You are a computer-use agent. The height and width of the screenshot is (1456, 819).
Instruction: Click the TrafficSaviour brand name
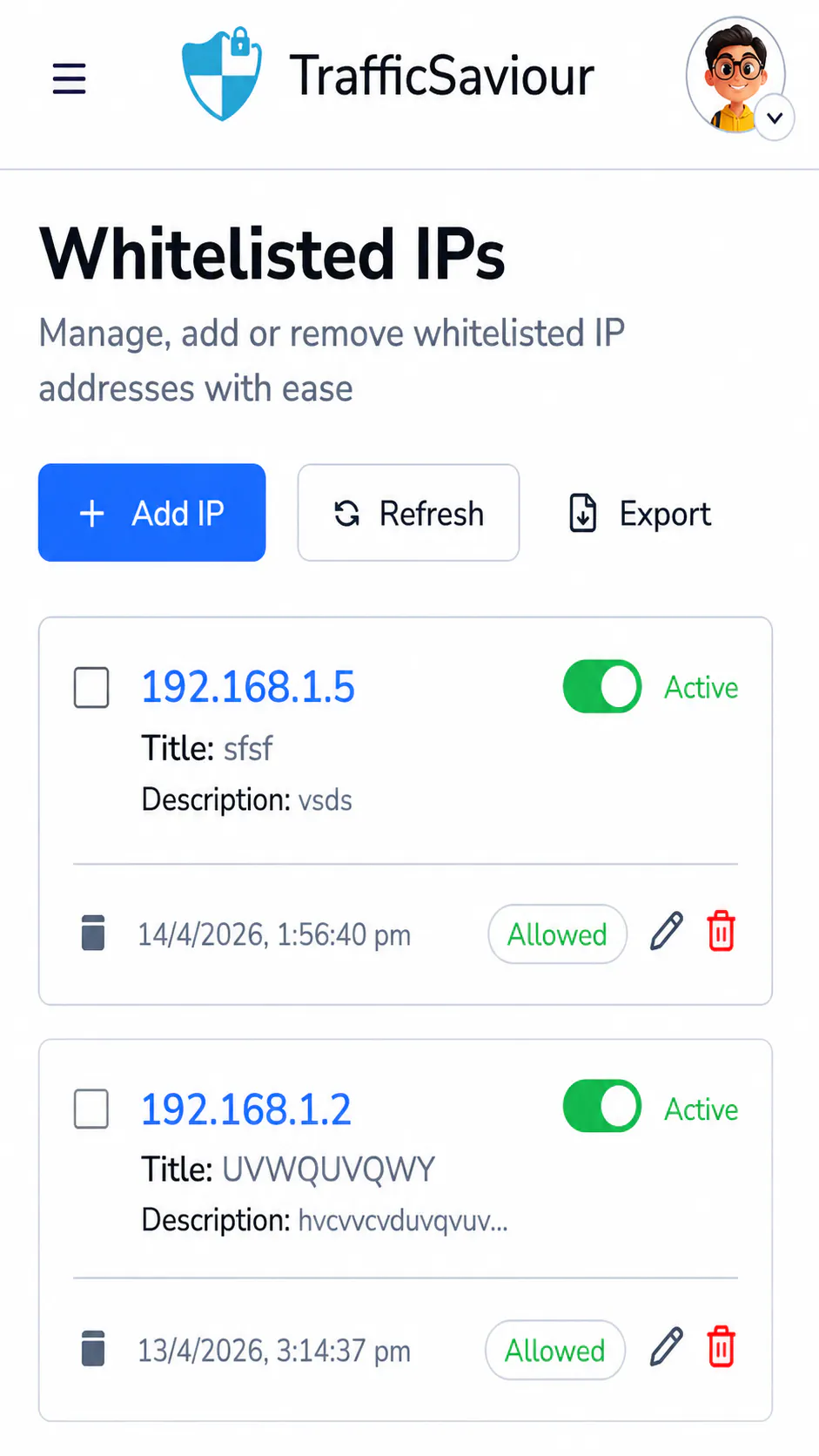click(442, 76)
